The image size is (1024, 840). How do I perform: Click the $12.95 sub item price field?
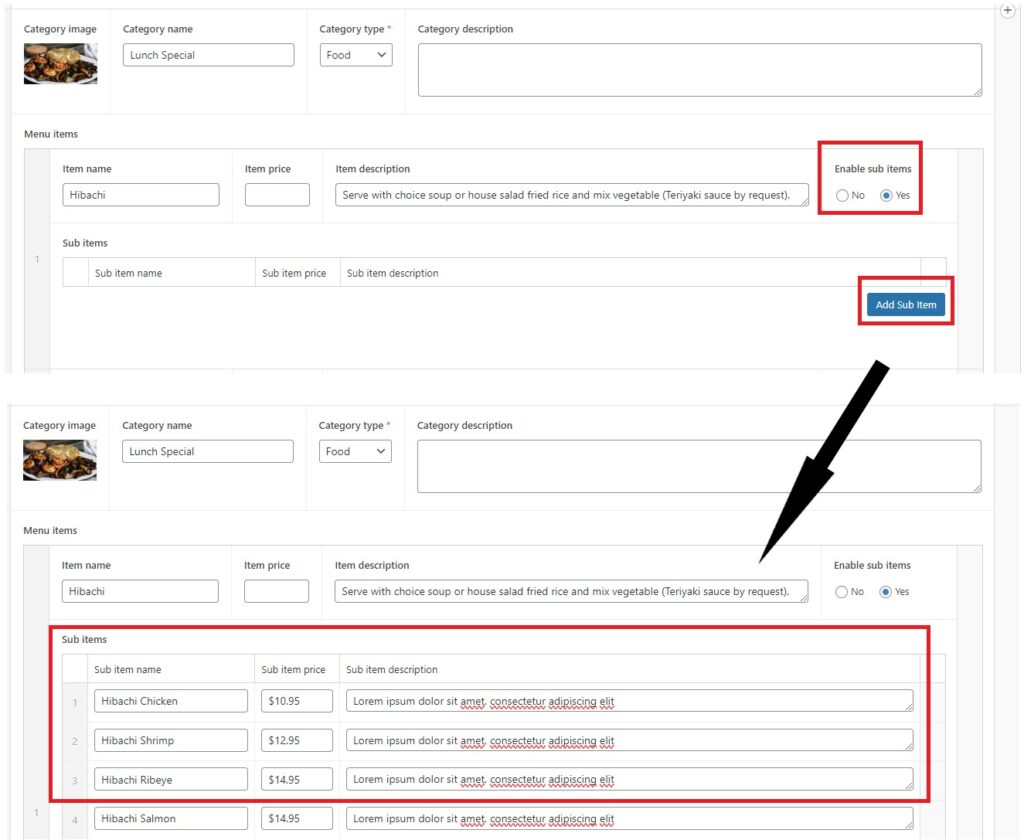tap(296, 741)
